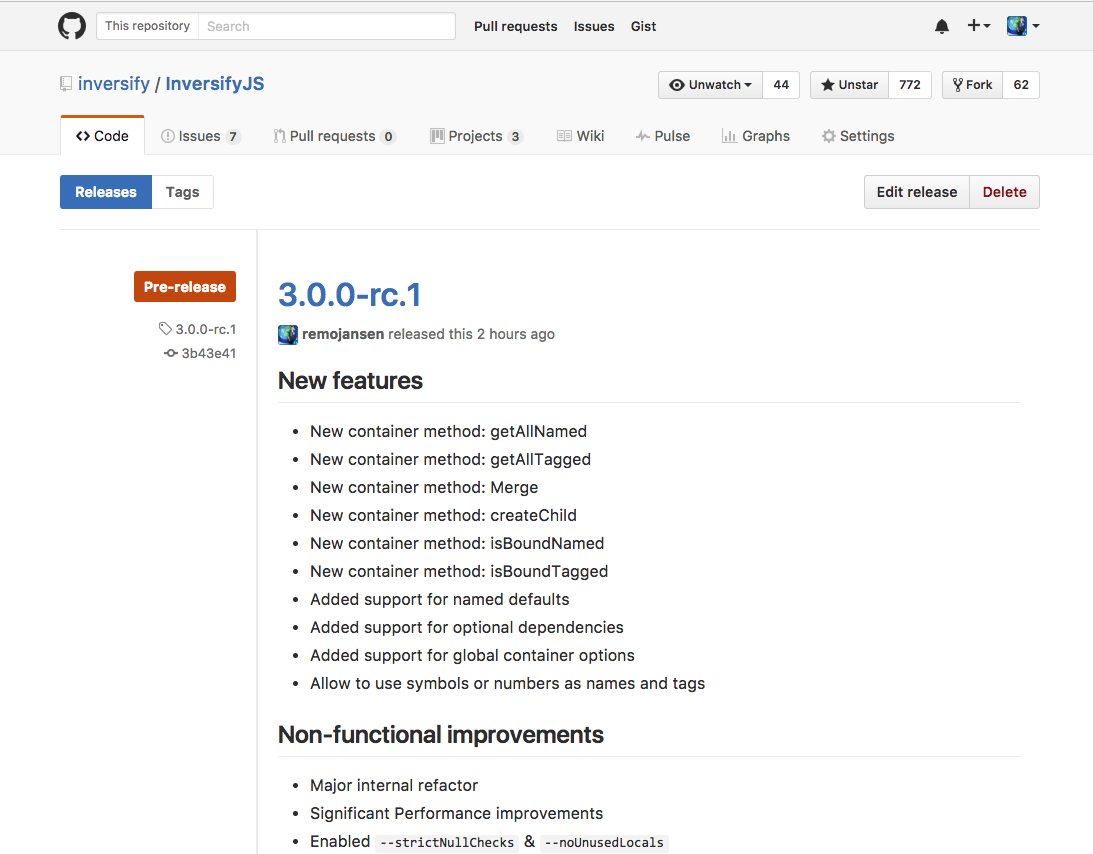Screen dimensions: 1093x854
Task: Open Pull requests in the top navigation
Action: tap(516, 26)
